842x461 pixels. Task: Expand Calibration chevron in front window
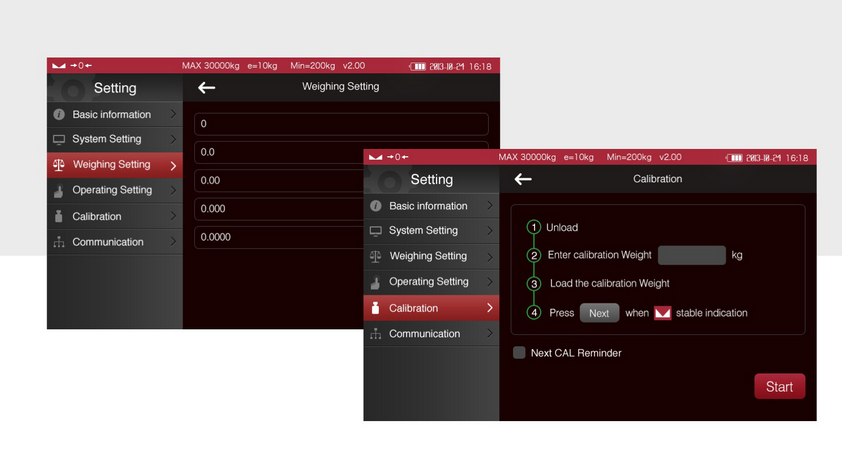pos(489,308)
